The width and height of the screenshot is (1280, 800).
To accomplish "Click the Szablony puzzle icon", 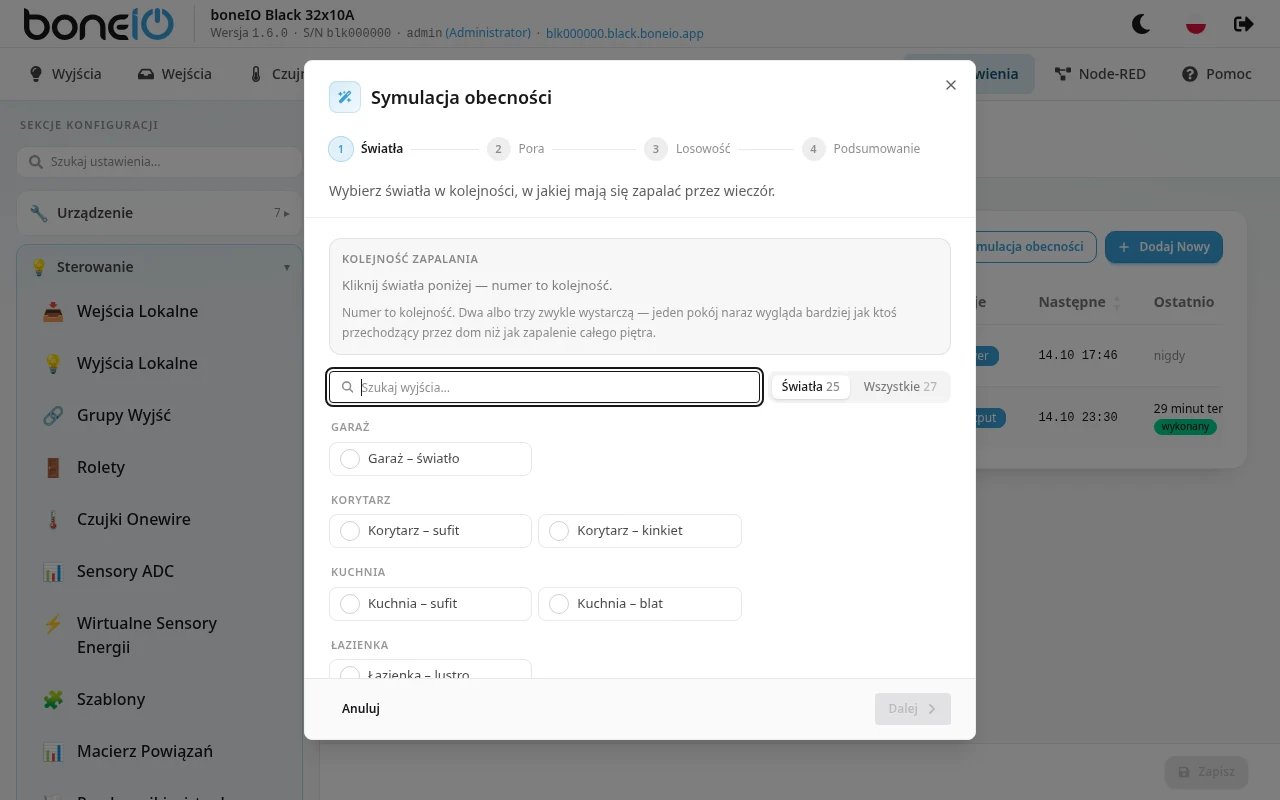I will (x=53, y=699).
